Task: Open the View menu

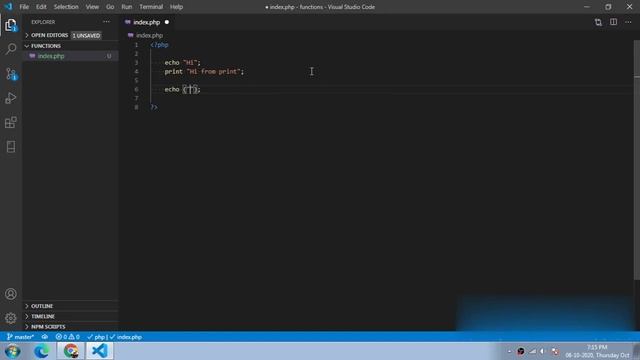Action: coord(92,7)
